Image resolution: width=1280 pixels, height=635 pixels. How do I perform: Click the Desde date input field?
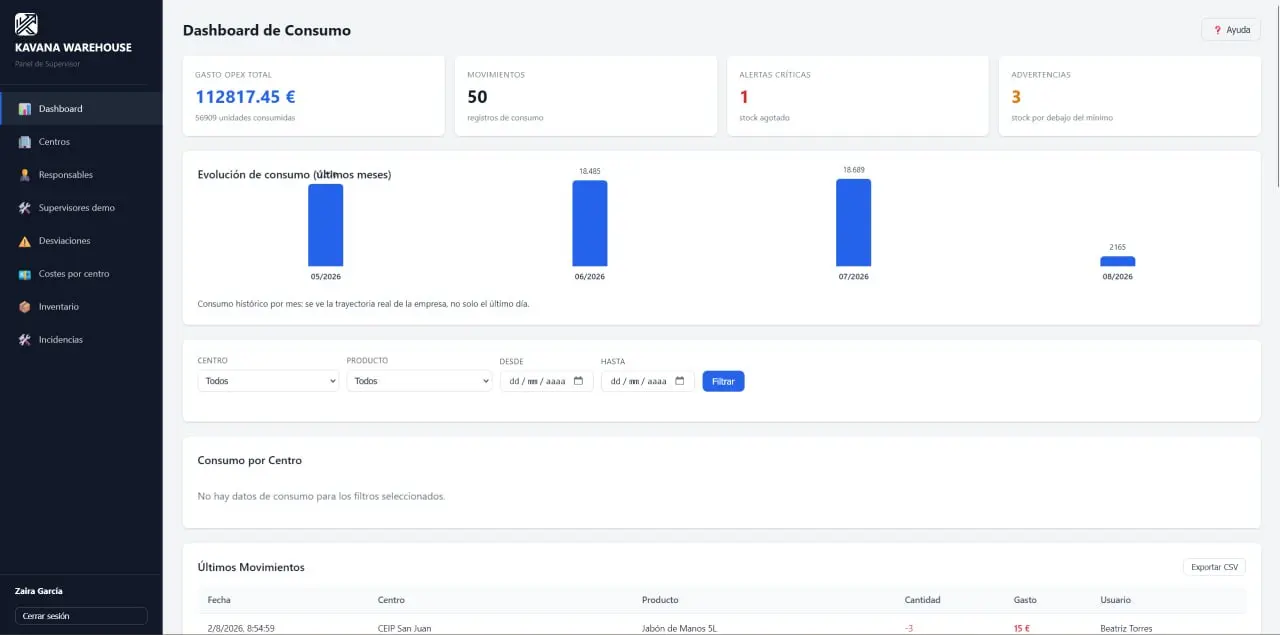pyautogui.click(x=547, y=381)
